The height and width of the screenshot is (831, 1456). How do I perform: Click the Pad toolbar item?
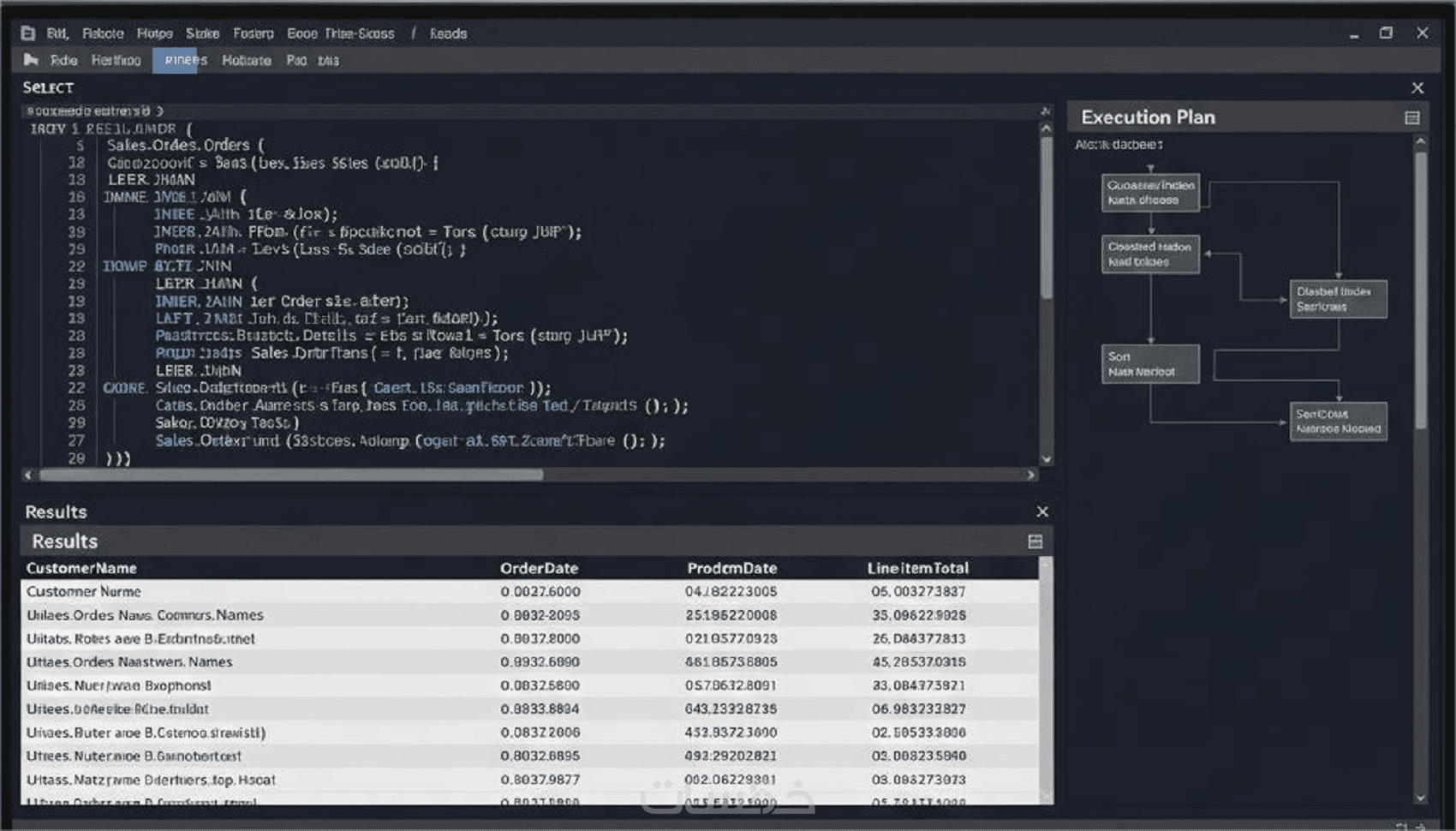click(296, 60)
